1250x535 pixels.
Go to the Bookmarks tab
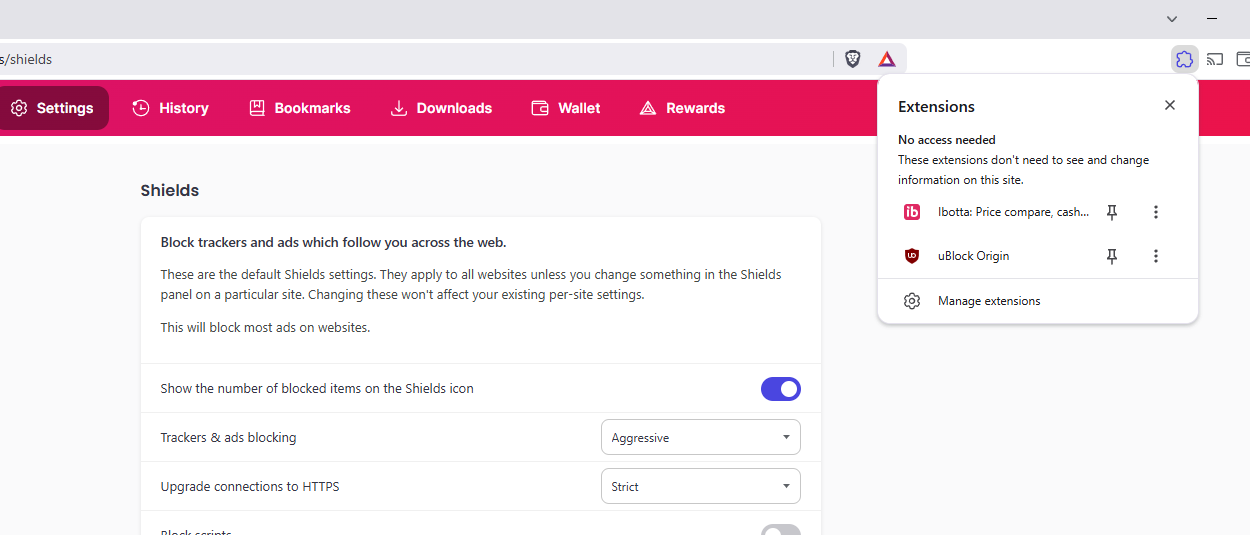(299, 108)
